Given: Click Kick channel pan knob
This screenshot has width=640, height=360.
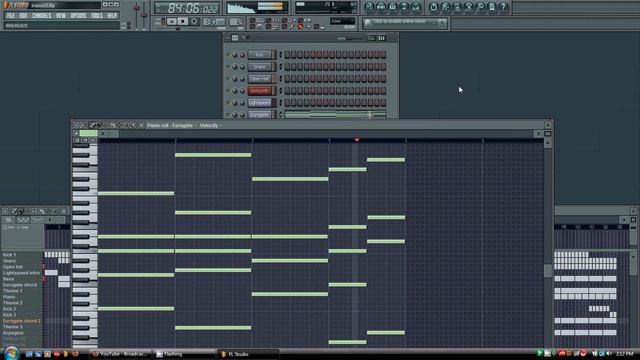Looking at the screenshot, I should point(235,55).
